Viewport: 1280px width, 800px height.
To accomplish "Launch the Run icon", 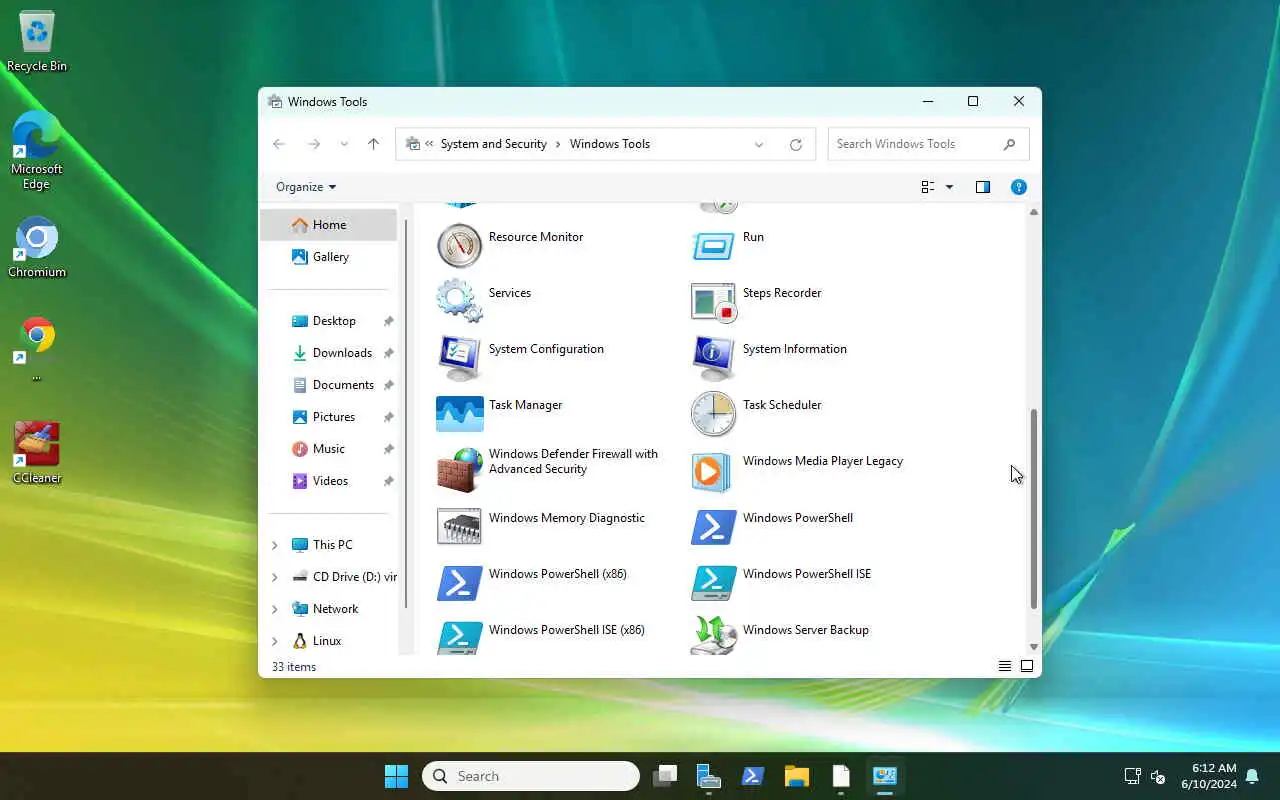I will pos(714,245).
